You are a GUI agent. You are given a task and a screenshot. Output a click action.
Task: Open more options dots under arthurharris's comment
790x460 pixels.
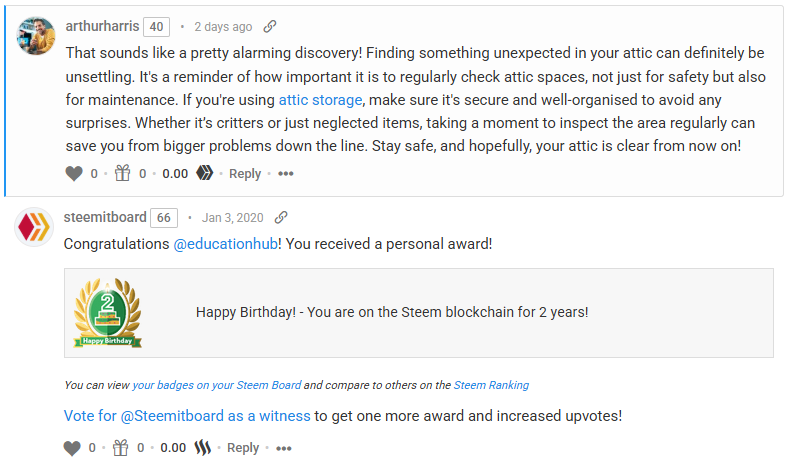click(x=286, y=174)
